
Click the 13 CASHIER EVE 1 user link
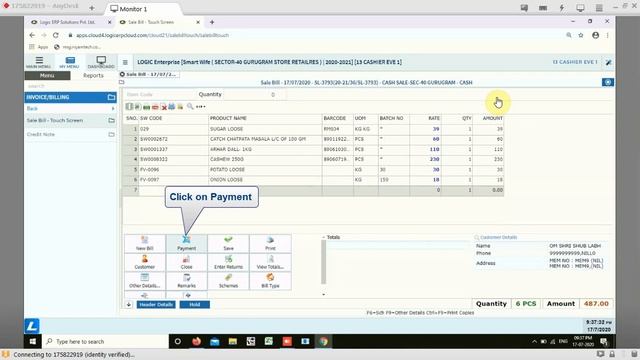tap(575, 62)
